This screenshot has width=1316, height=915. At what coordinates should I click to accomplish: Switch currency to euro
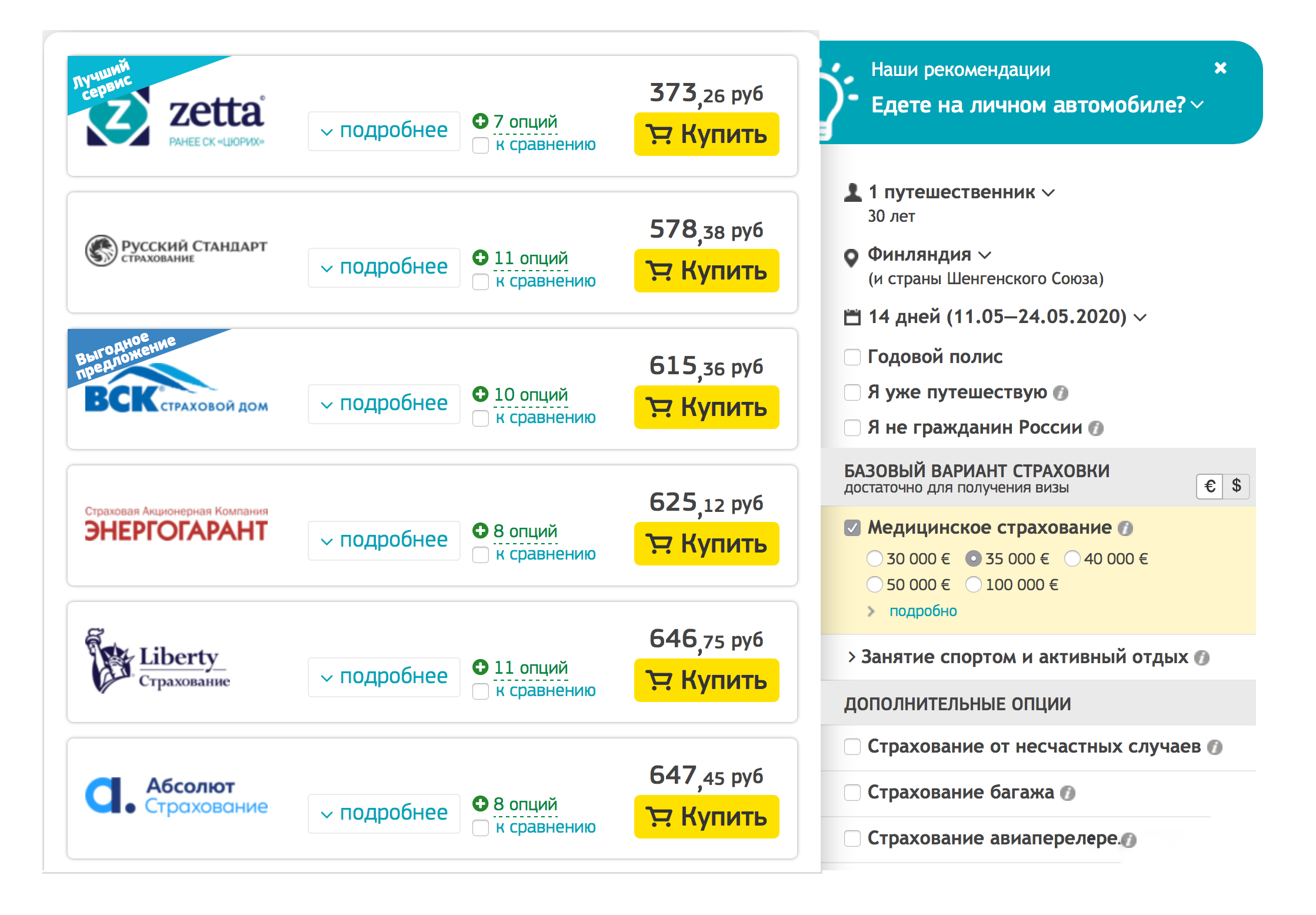[1210, 486]
